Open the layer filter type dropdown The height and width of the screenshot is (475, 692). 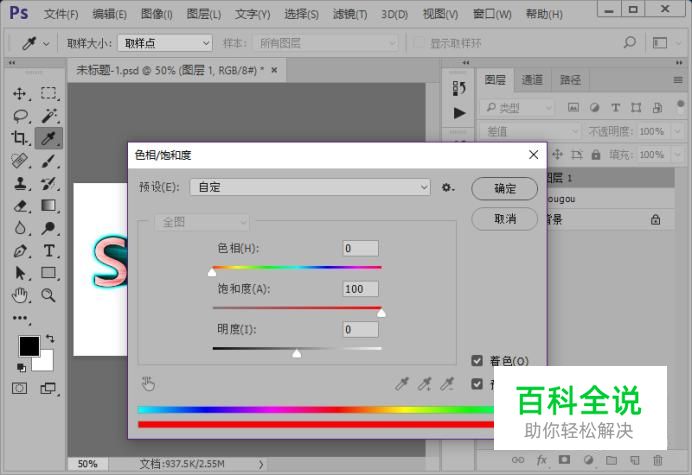point(517,107)
